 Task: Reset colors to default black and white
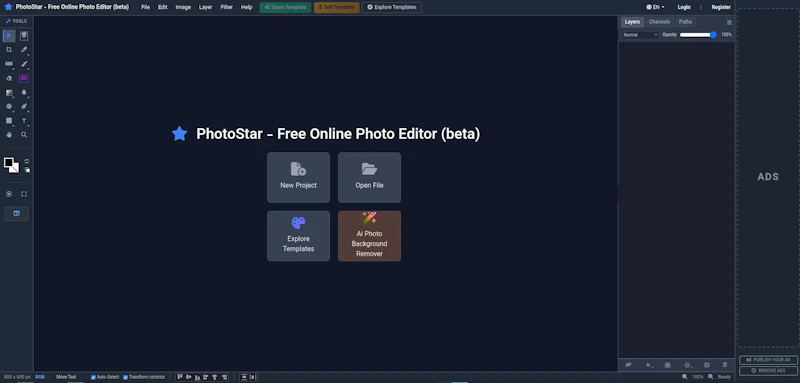point(27,170)
